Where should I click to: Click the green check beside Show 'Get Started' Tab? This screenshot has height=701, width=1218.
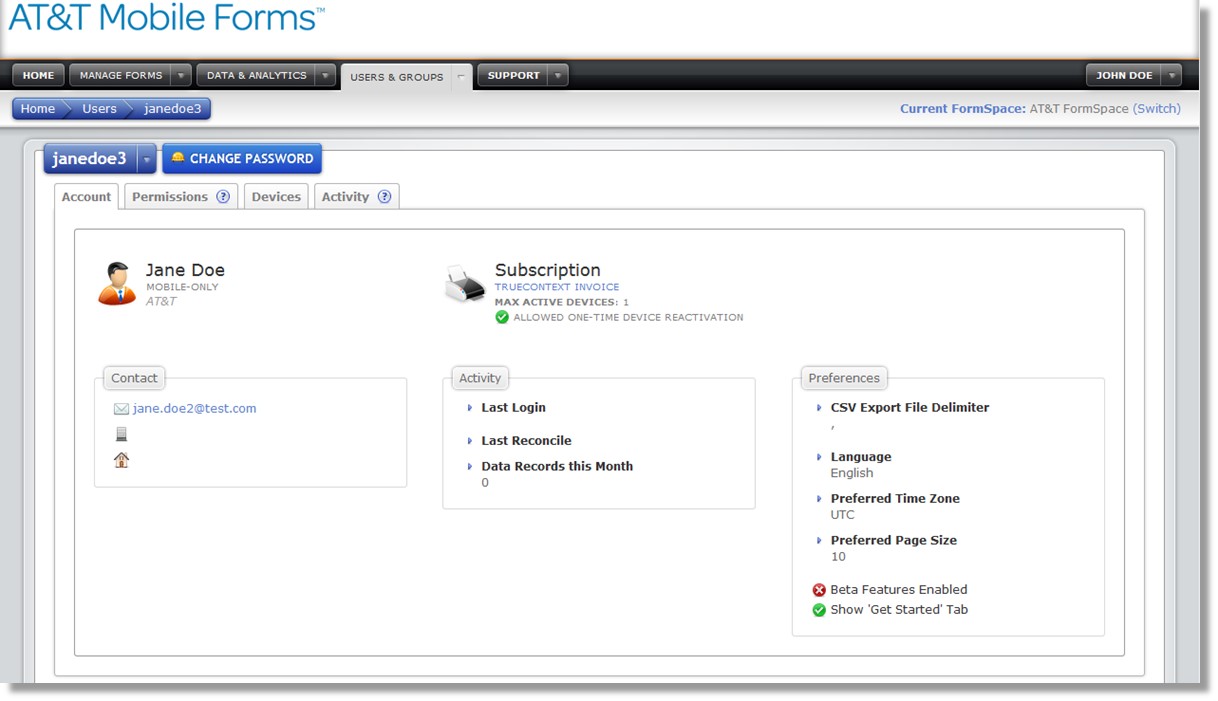coord(819,610)
